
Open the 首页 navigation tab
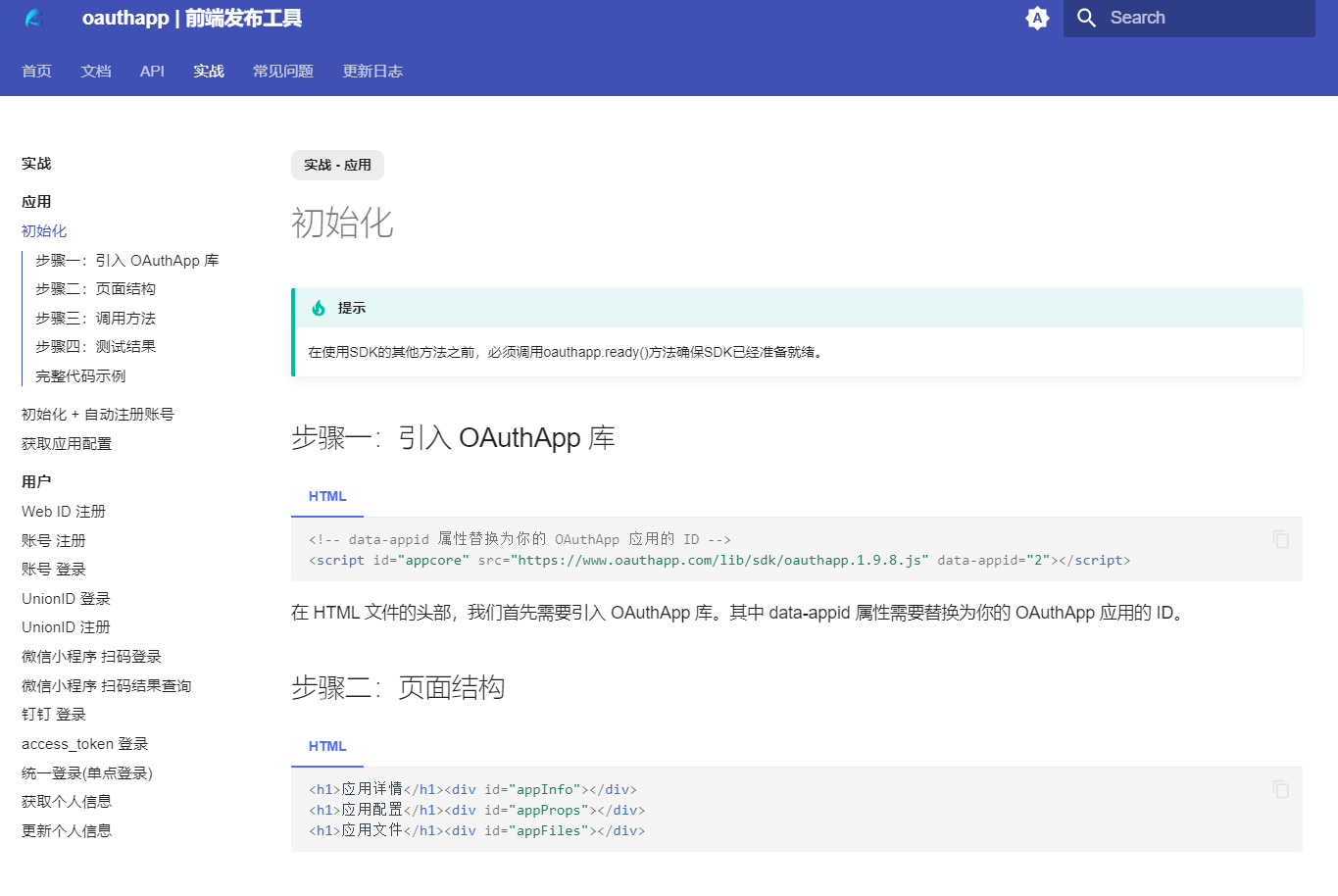[x=36, y=71]
